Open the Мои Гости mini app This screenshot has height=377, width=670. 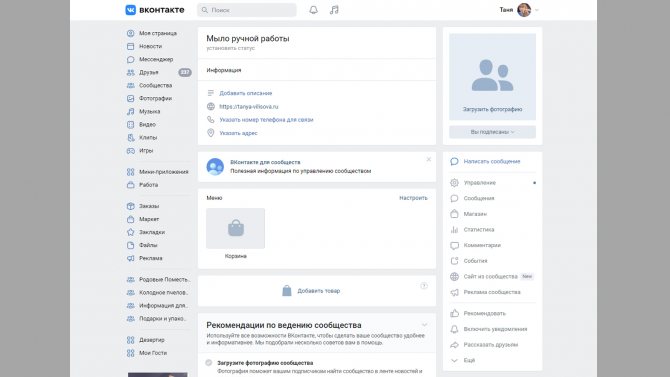[153, 353]
